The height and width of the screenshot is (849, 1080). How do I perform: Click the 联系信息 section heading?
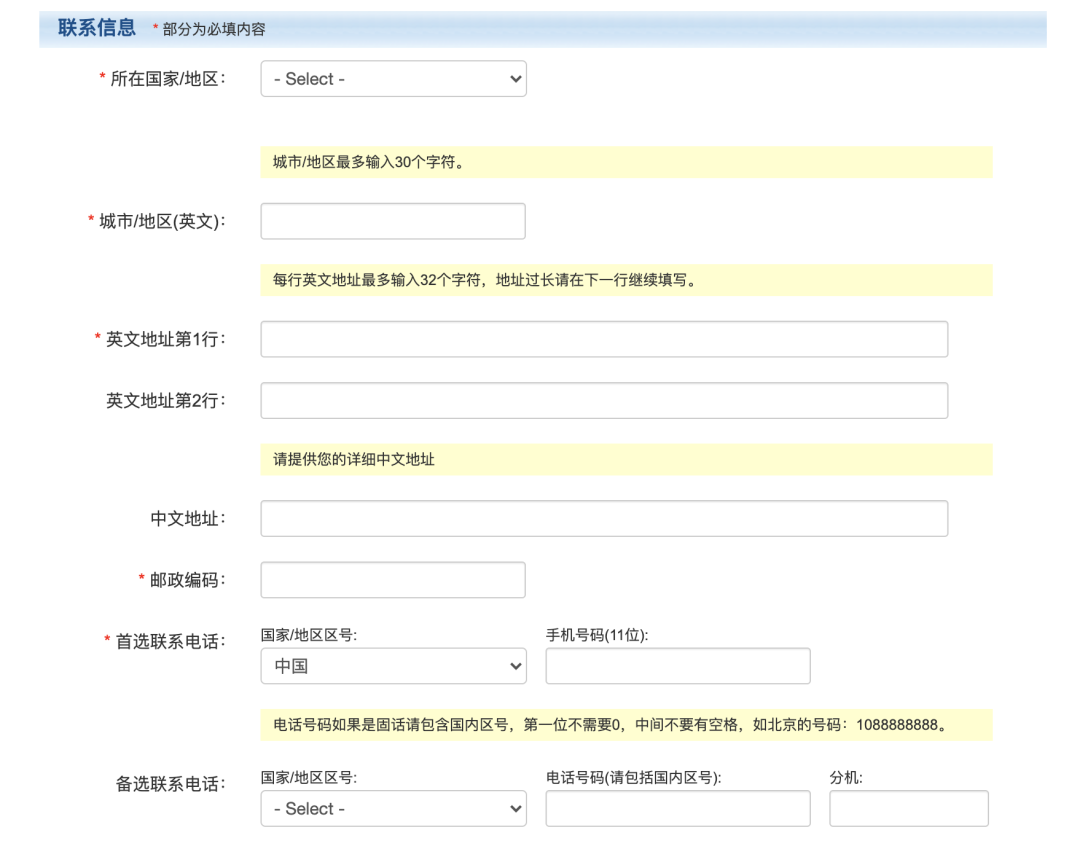[97, 28]
